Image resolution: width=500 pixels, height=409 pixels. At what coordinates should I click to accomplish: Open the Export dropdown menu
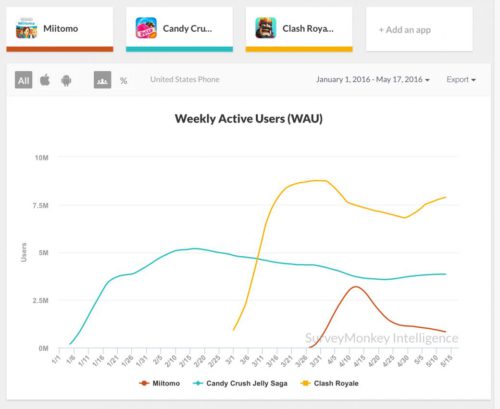click(461, 80)
